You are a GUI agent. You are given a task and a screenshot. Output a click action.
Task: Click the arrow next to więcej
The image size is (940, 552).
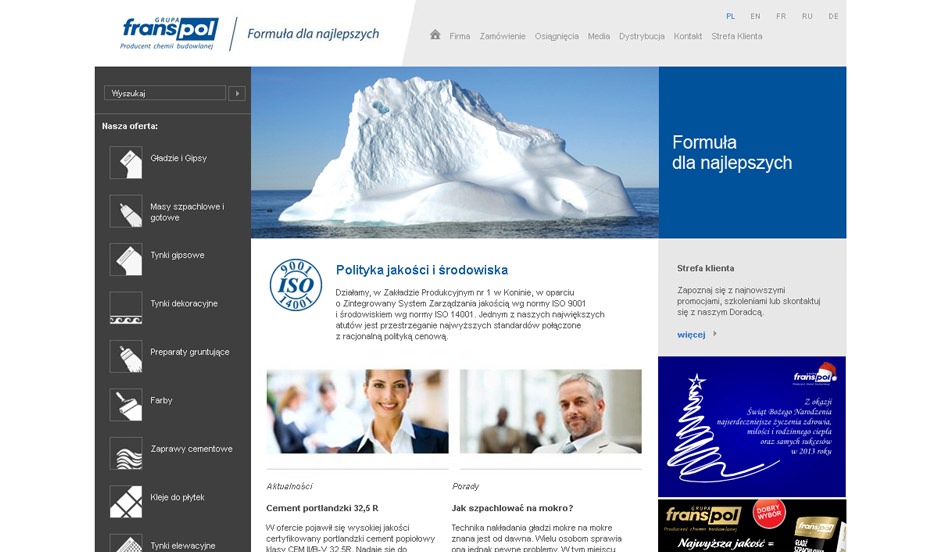click(715, 334)
